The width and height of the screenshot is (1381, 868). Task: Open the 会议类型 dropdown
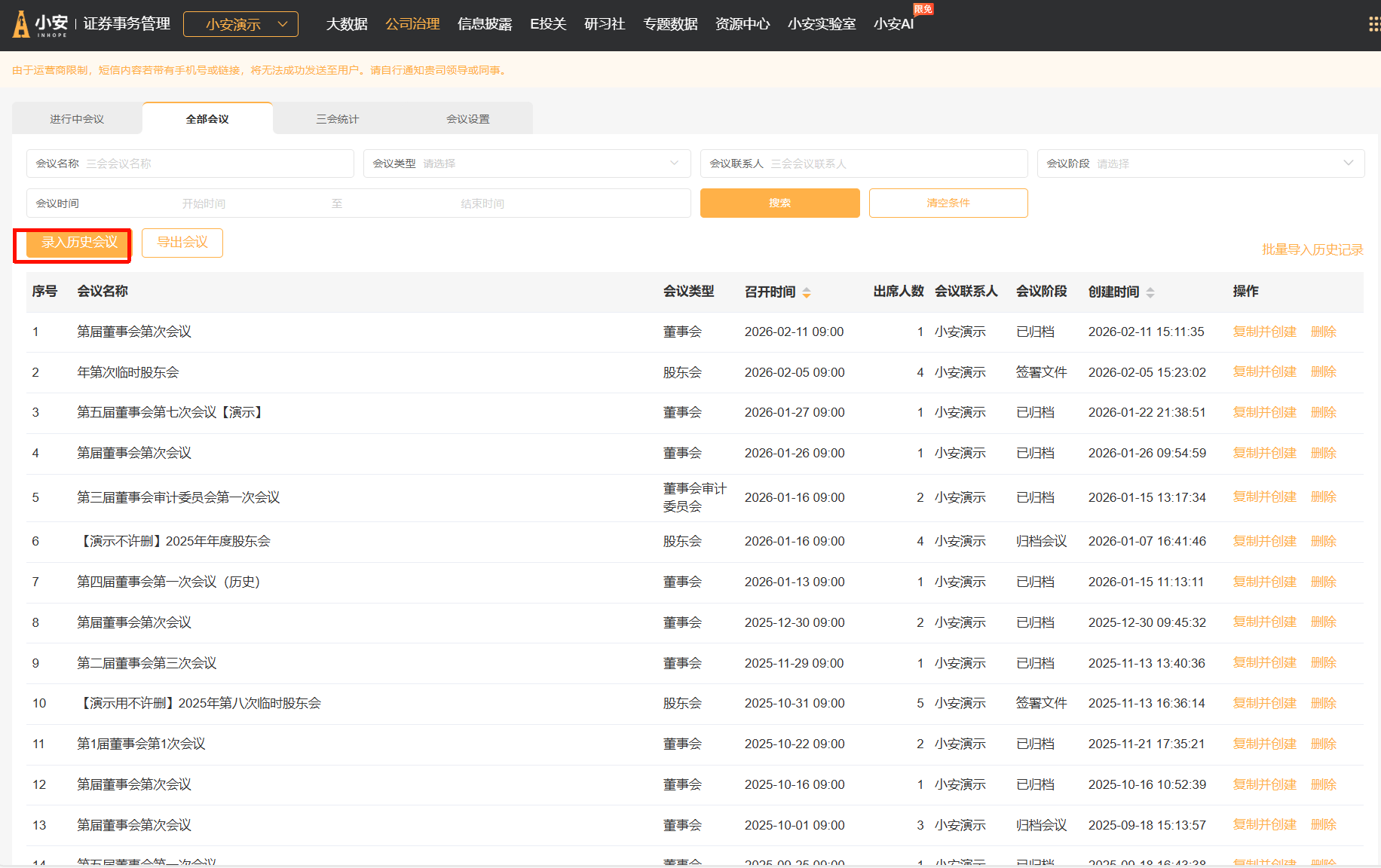pyautogui.click(x=526, y=164)
